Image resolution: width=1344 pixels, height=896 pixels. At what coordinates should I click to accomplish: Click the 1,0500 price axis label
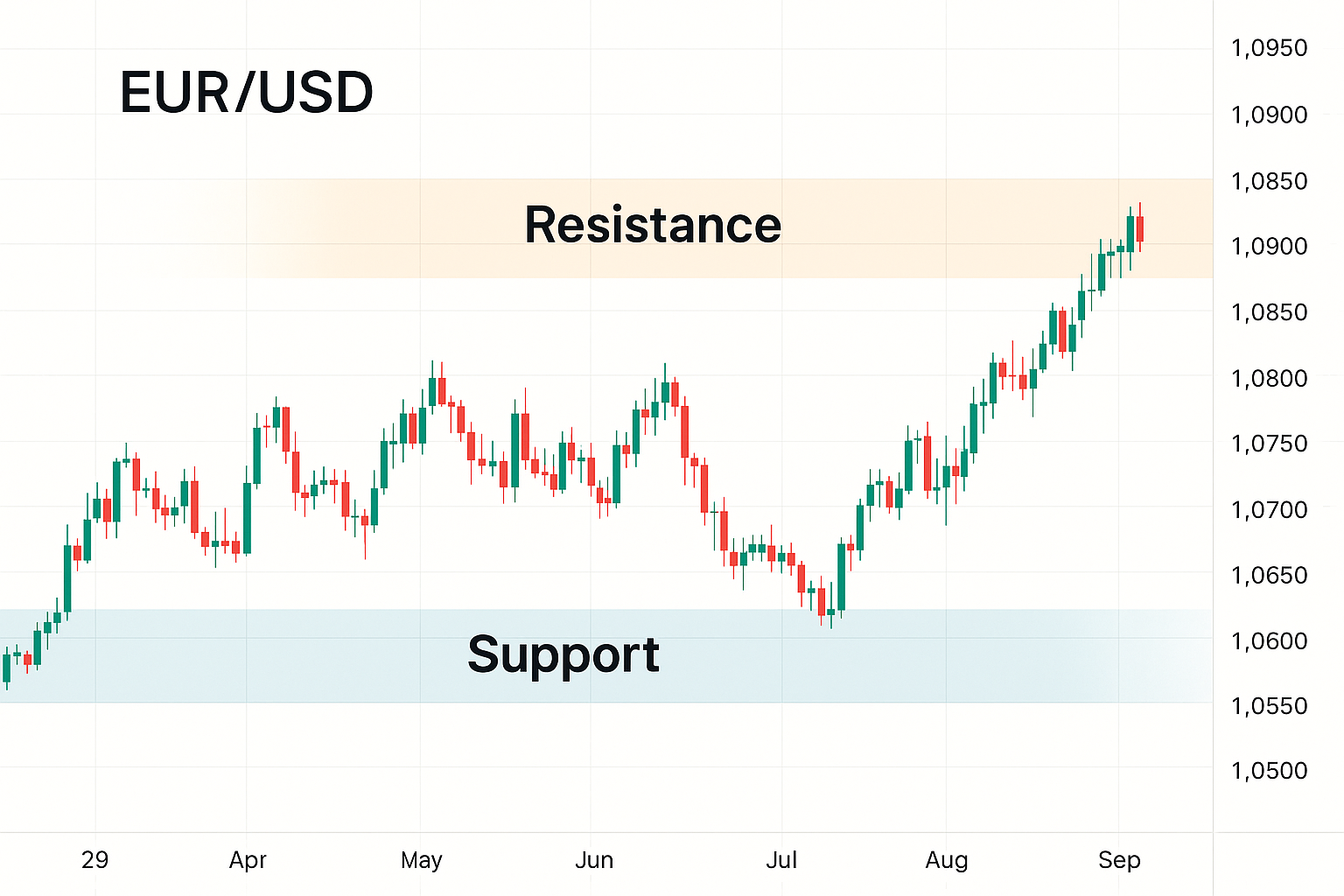[1268, 771]
